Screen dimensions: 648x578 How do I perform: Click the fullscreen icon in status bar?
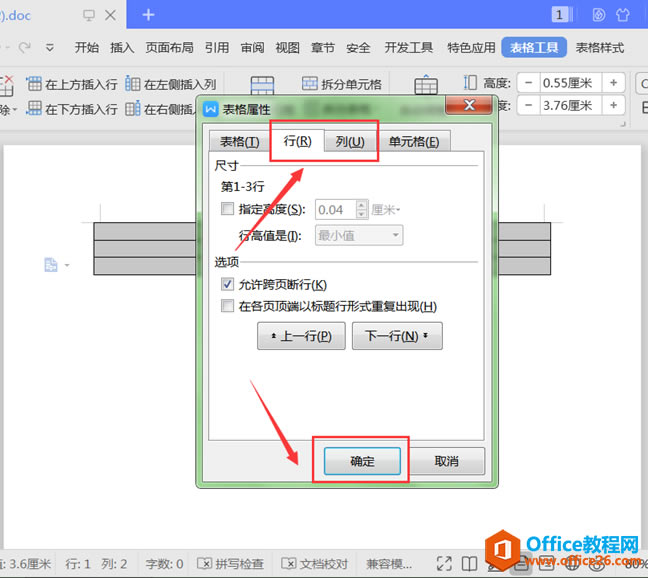(444, 563)
